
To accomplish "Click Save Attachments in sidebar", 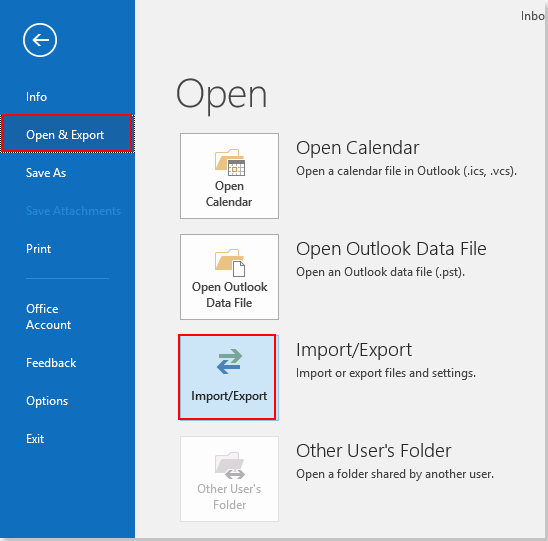I will click(73, 211).
